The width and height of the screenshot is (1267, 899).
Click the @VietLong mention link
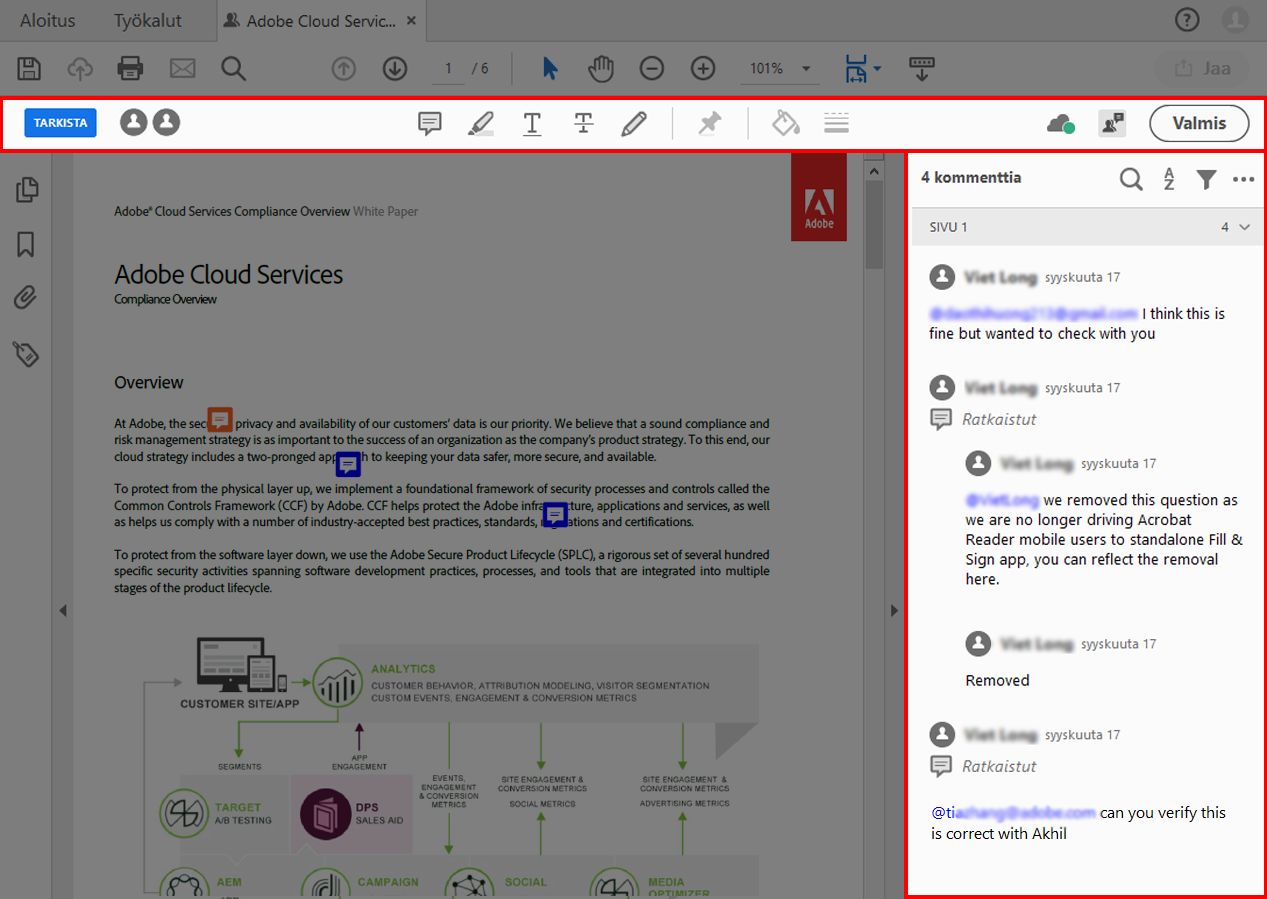1002,499
